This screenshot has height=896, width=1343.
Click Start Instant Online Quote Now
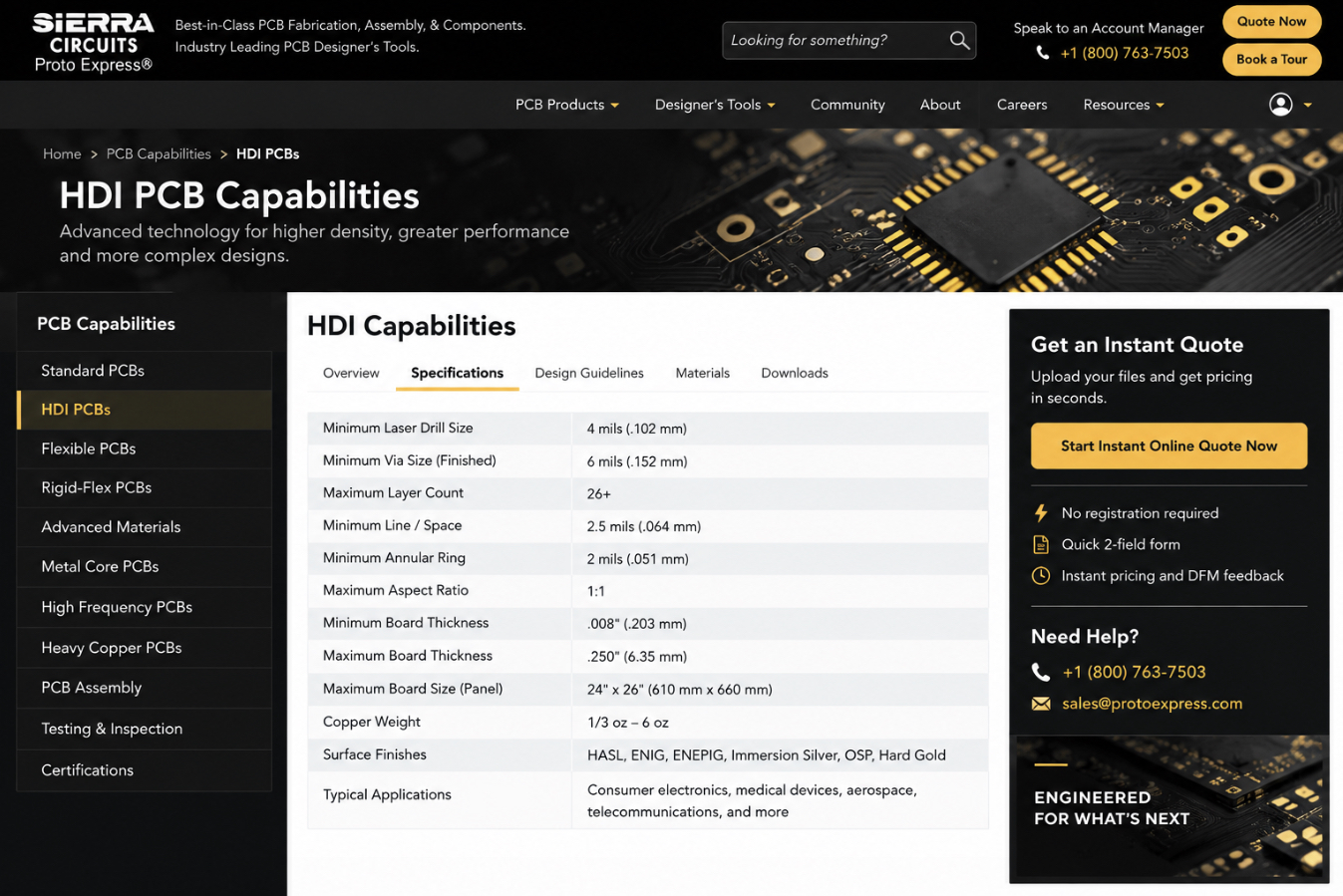[1169, 447]
